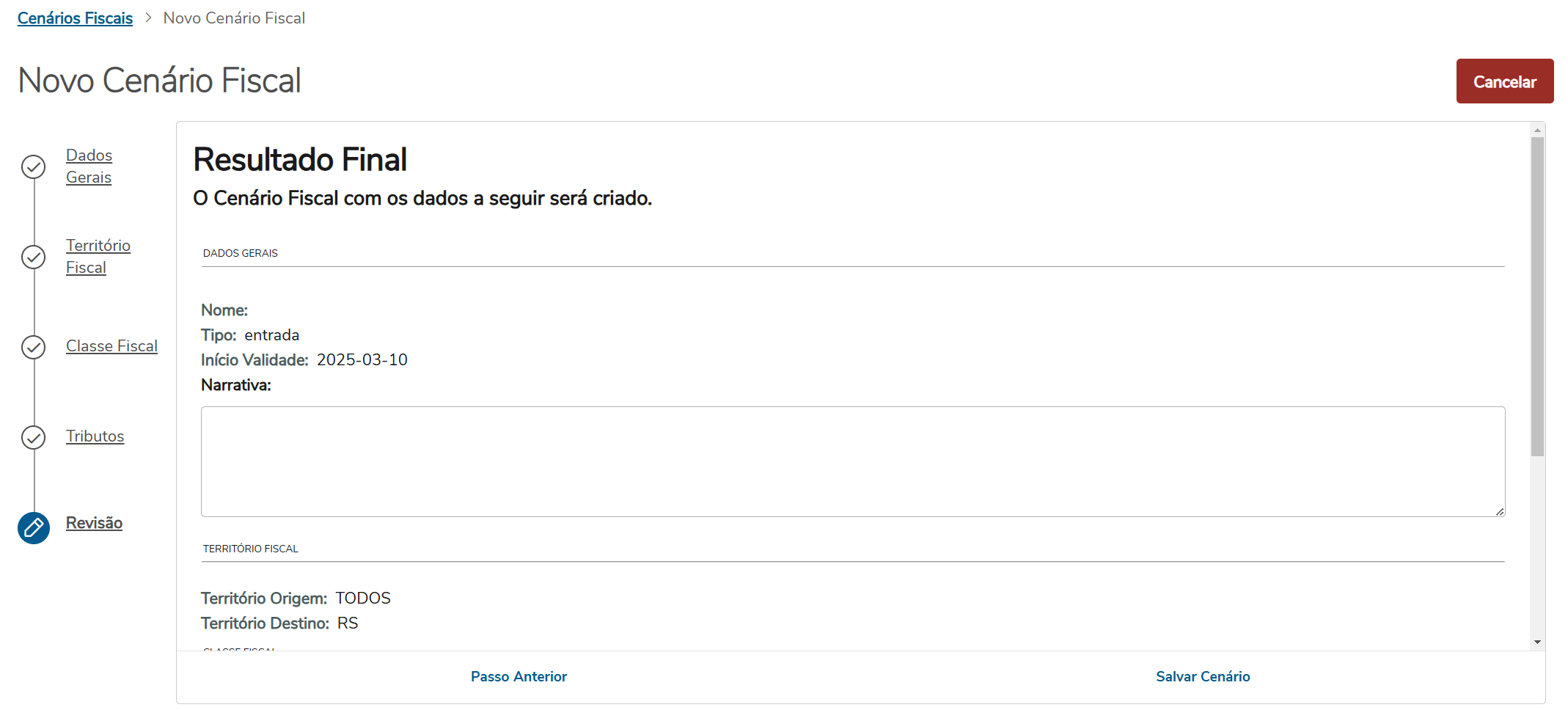The height and width of the screenshot is (710, 1568).
Task: Click the scrollbar up arrow
Action: pos(1537,130)
